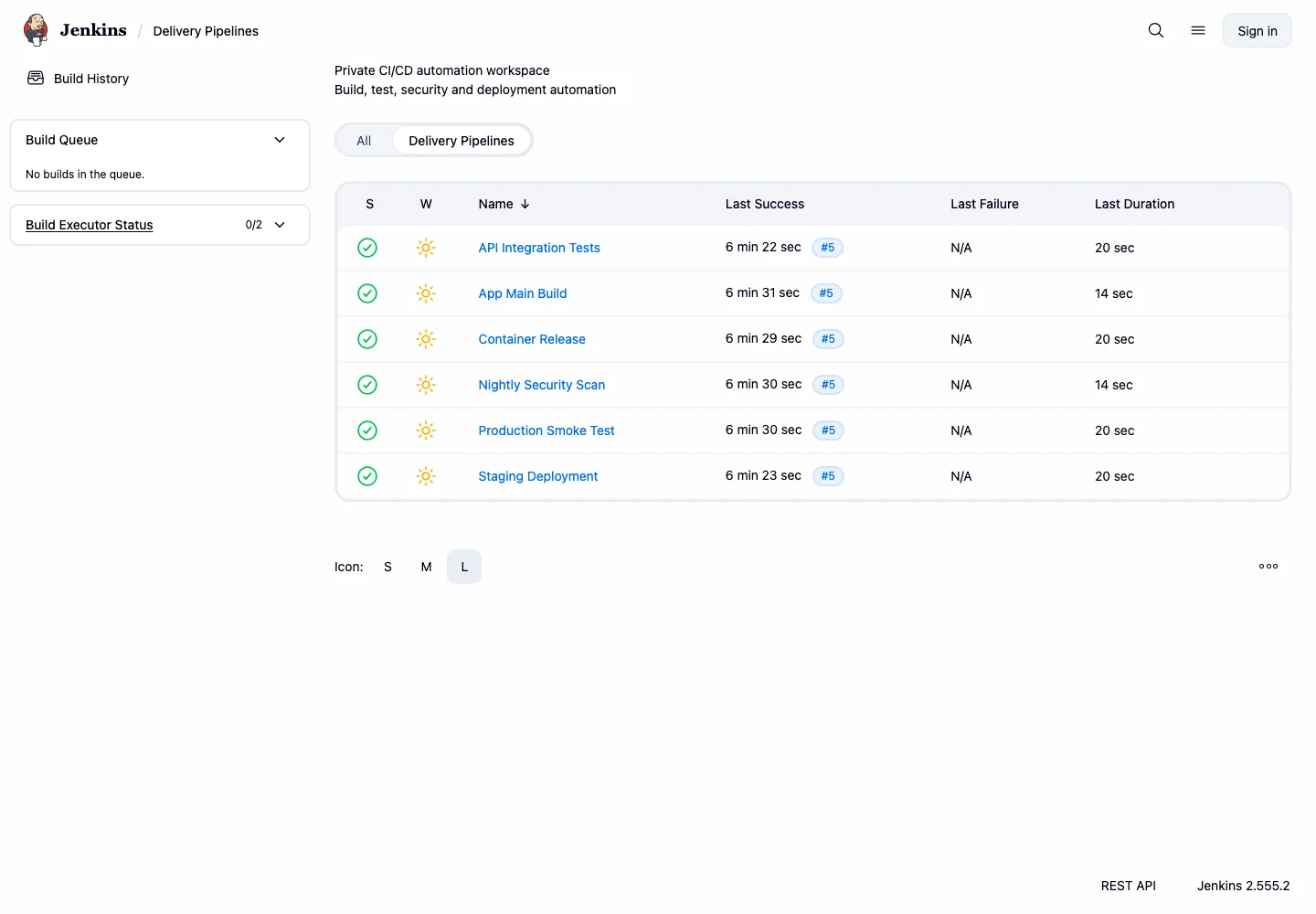Open the Container Release job link
This screenshot has height=914, width=1316.
coord(532,339)
